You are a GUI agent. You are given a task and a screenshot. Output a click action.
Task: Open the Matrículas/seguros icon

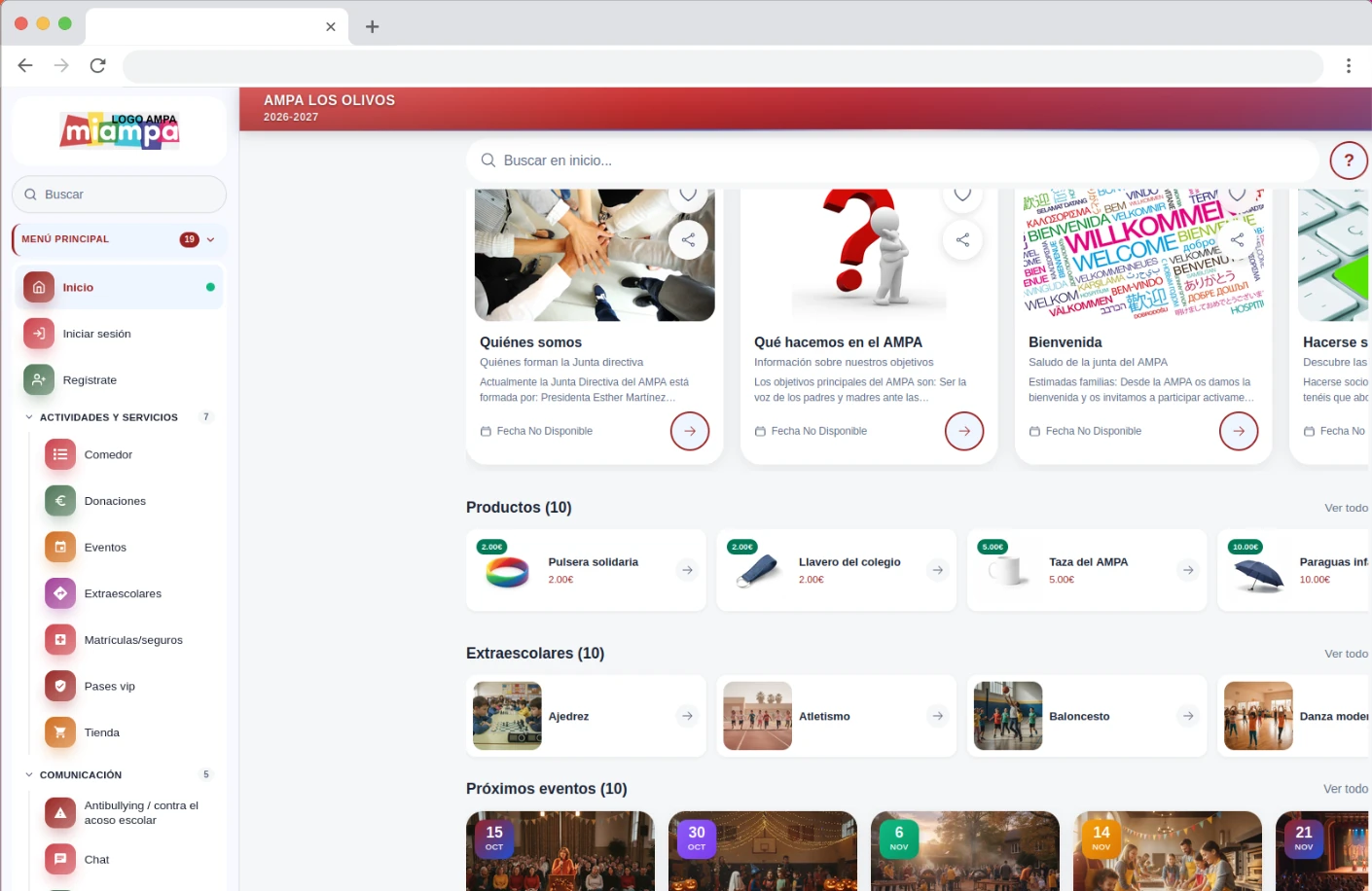pyautogui.click(x=60, y=640)
